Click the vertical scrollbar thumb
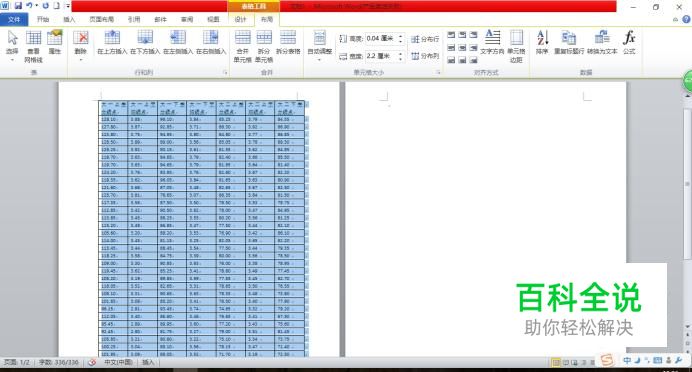This screenshot has height=372, width=692. click(687, 185)
